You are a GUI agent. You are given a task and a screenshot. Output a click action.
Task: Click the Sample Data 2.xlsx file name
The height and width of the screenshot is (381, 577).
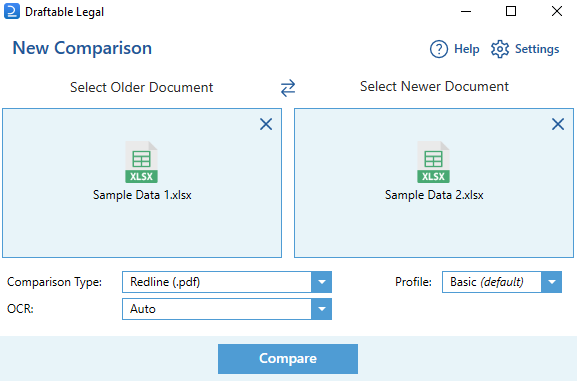[434, 195]
